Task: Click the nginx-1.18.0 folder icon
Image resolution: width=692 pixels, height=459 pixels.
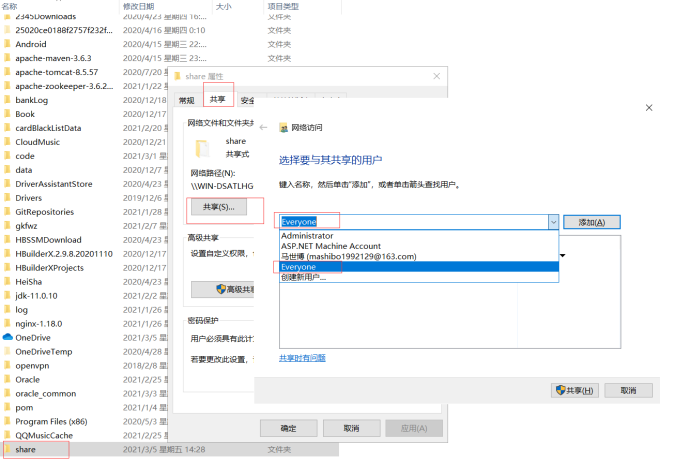Action: pyautogui.click(x=7, y=324)
